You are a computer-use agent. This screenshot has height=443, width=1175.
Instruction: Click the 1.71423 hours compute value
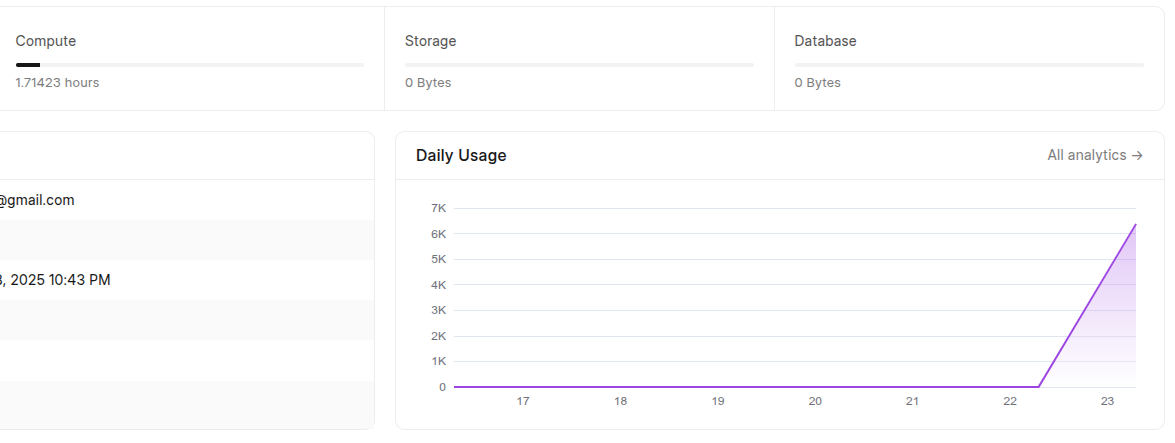tap(57, 82)
